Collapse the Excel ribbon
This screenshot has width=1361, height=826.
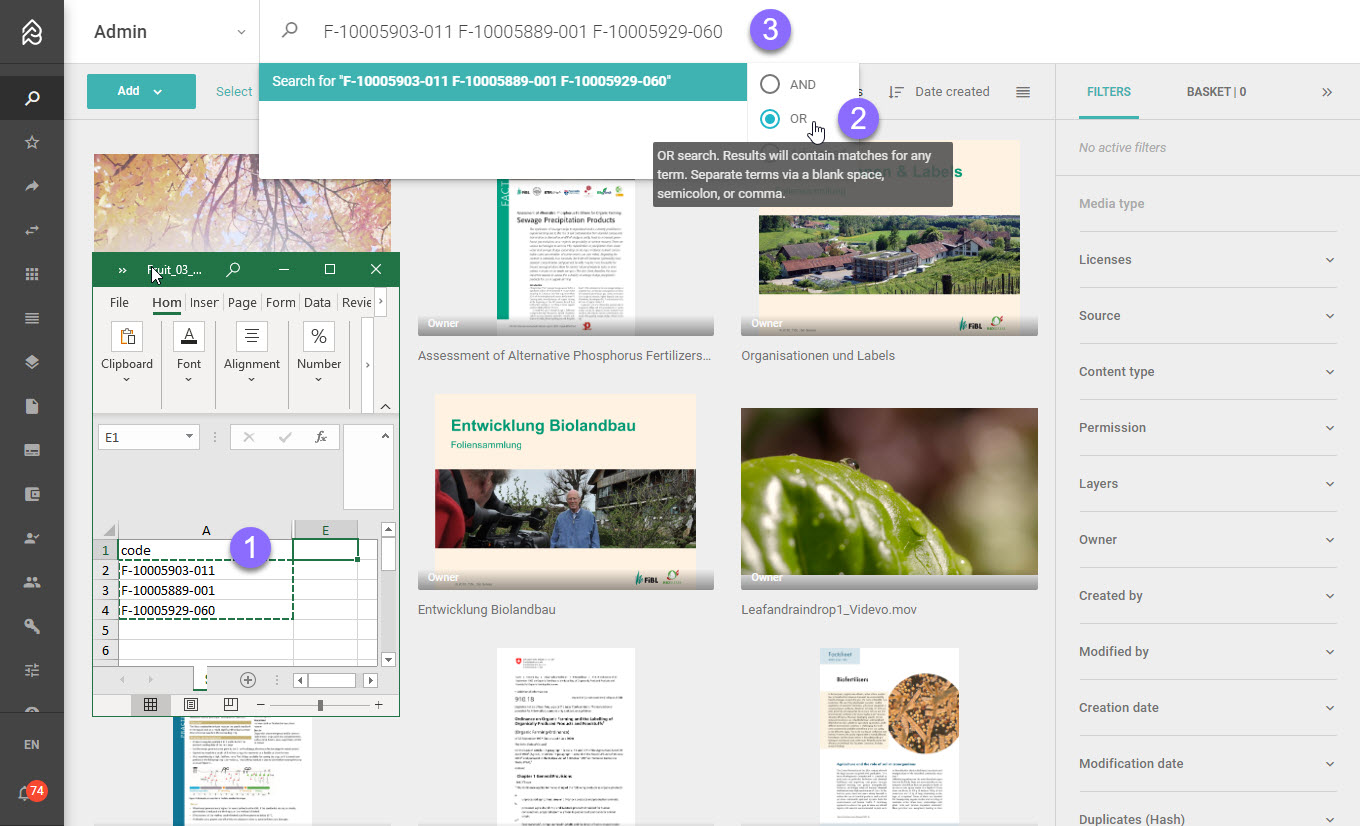pyautogui.click(x=384, y=406)
